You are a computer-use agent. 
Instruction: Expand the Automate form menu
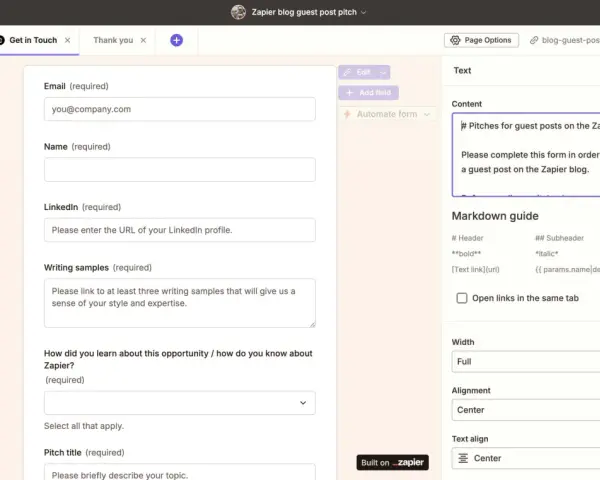[427, 114]
